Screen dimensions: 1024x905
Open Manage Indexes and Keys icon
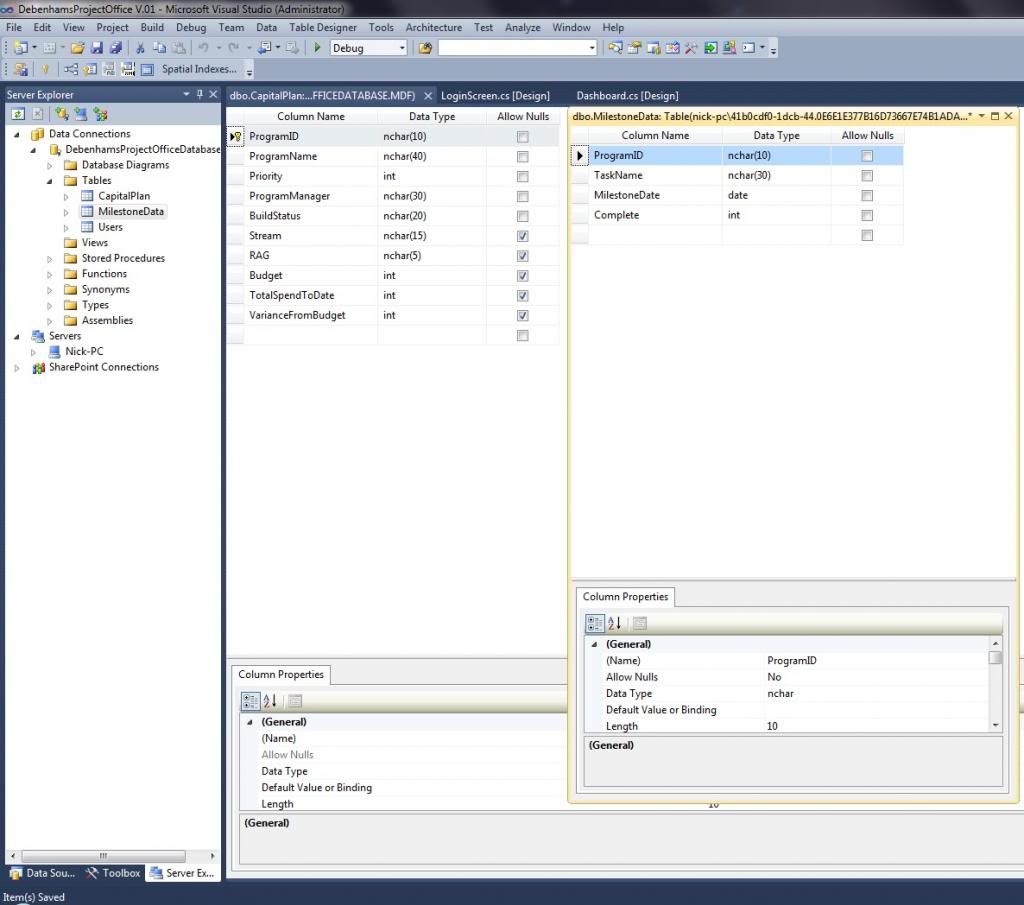[90, 69]
